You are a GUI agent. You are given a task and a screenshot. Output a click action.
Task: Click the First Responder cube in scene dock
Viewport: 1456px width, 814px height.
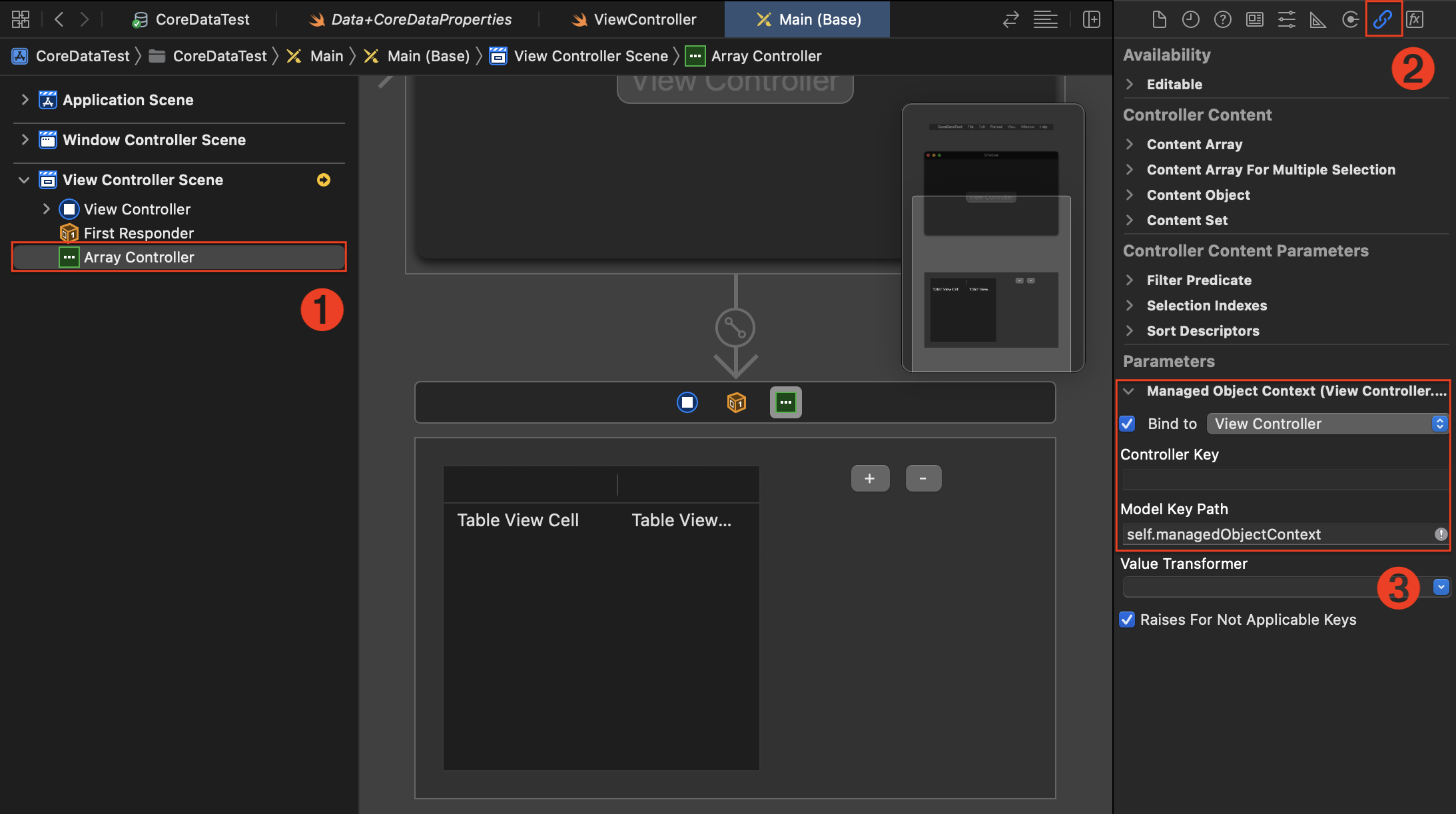[x=736, y=402]
